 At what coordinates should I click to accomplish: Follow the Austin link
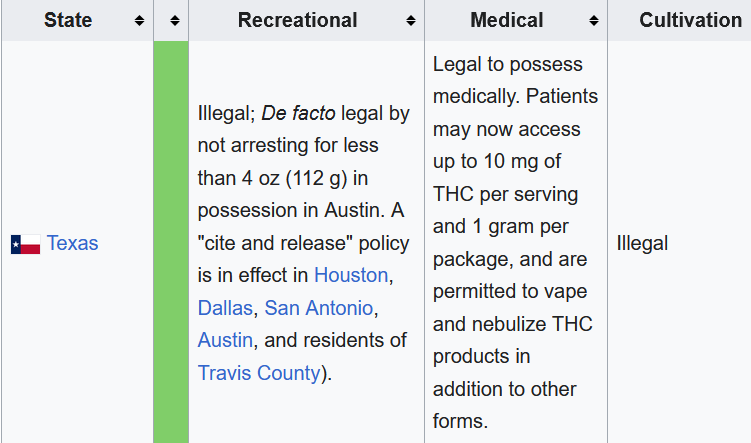coord(225,340)
